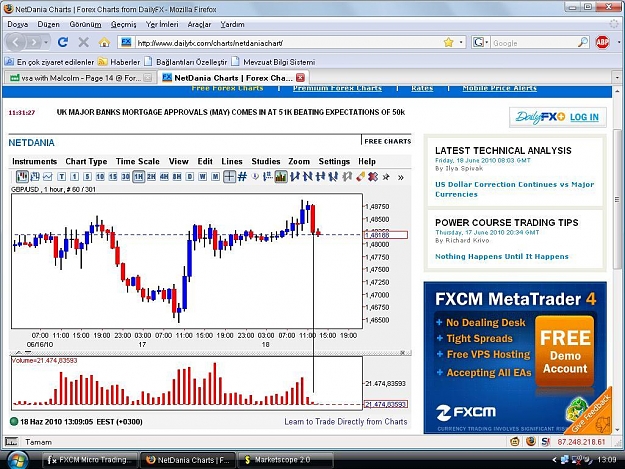
Task: Click the search magnifier icon
Action: click(x=583, y=42)
